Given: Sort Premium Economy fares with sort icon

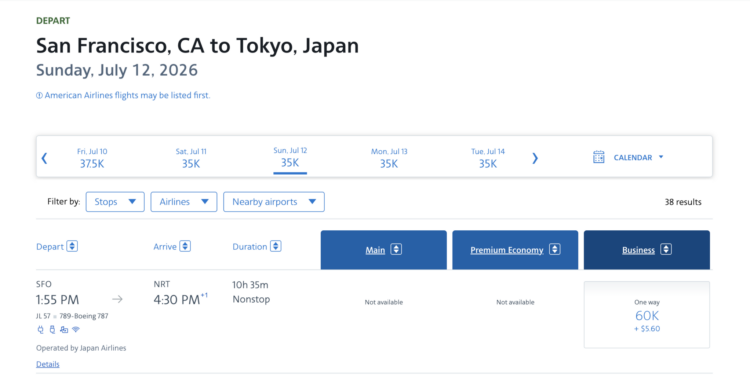Looking at the screenshot, I should pos(554,249).
